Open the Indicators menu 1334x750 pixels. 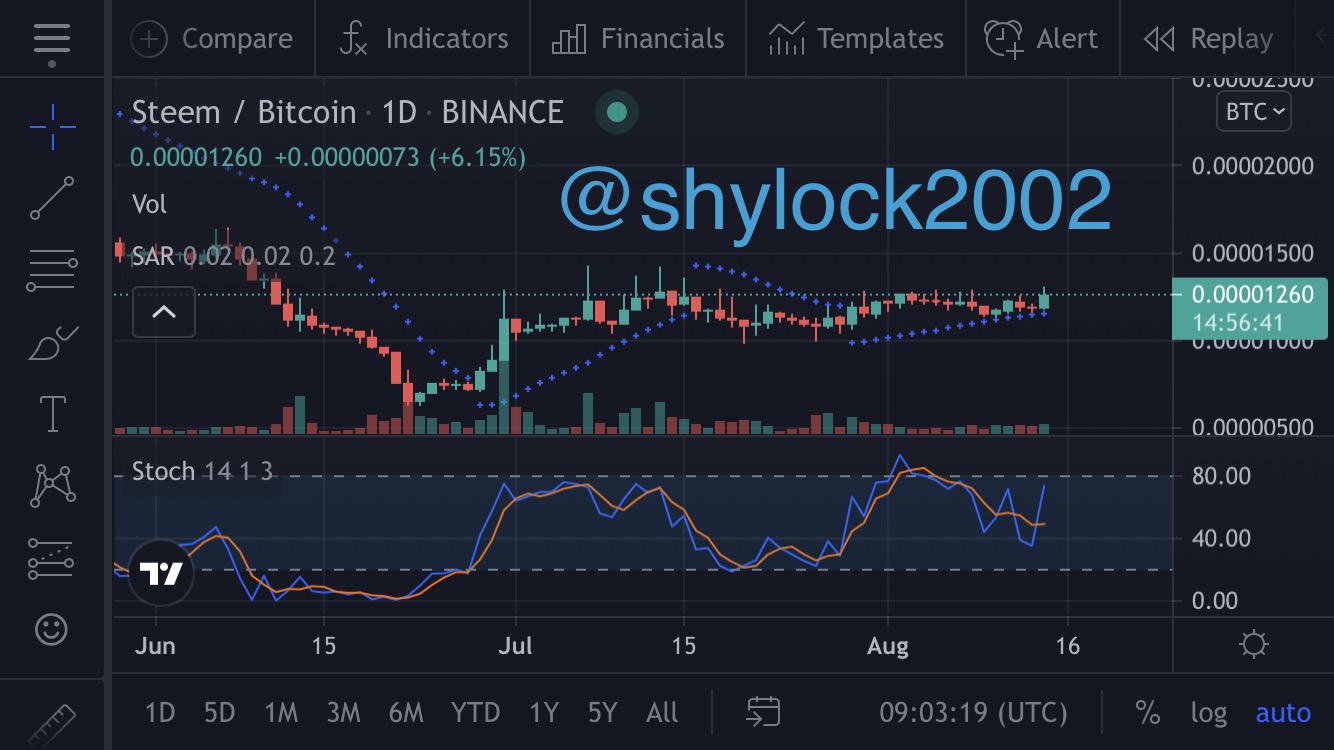click(x=424, y=39)
